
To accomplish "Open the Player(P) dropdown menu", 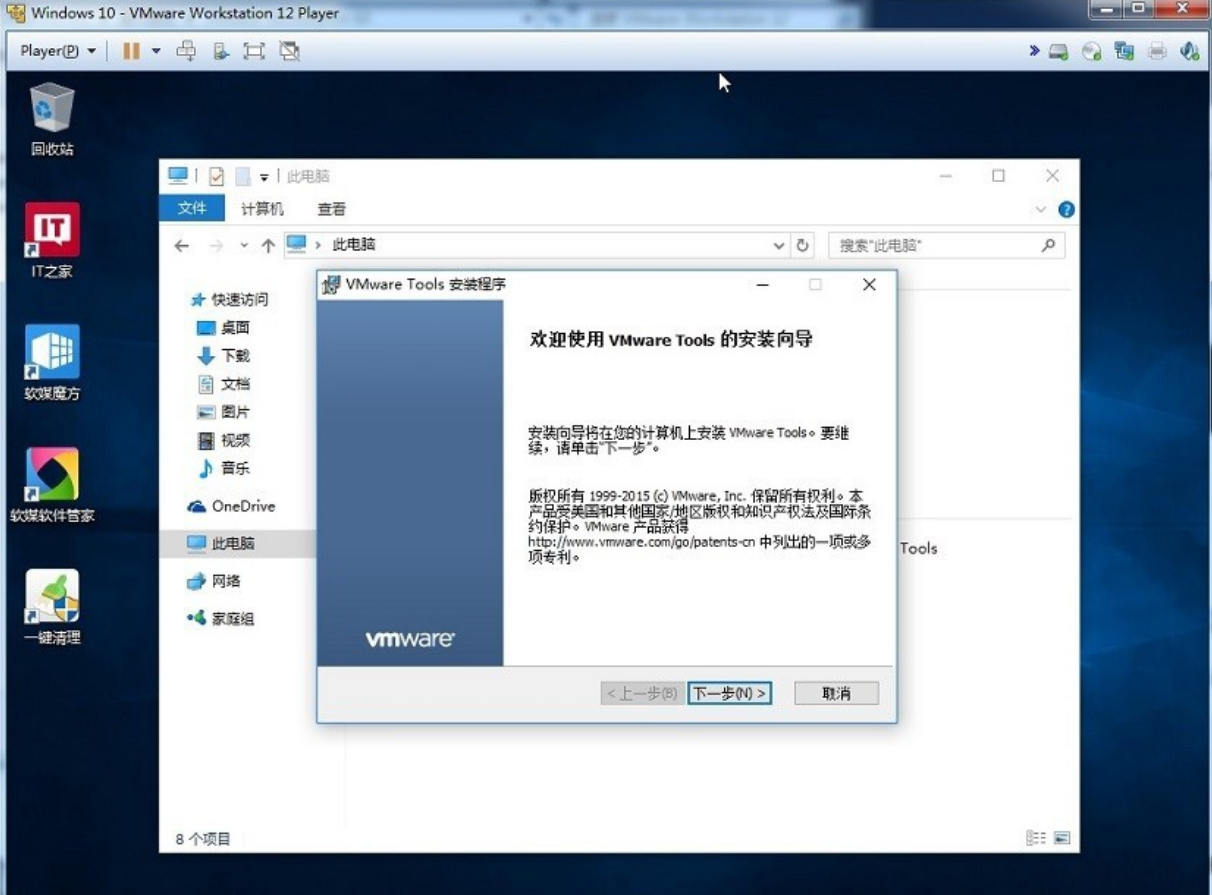I will tap(59, 50).
